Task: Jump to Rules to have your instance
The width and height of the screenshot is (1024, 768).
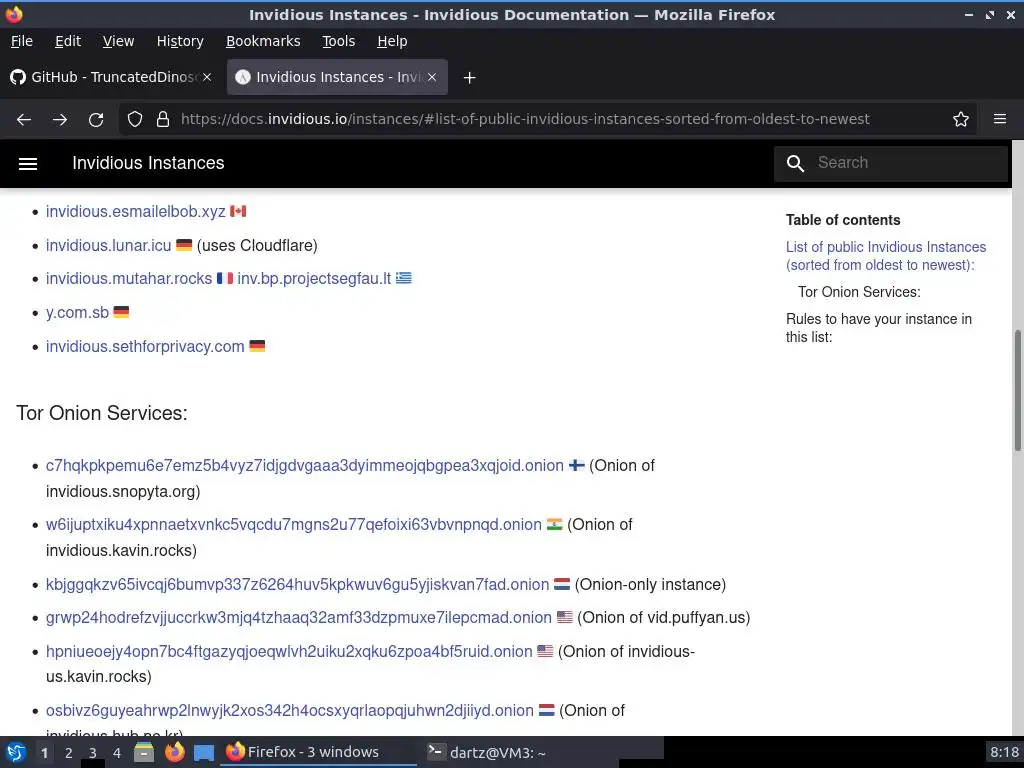Action: pyautogui.click(x=878, y=328)
